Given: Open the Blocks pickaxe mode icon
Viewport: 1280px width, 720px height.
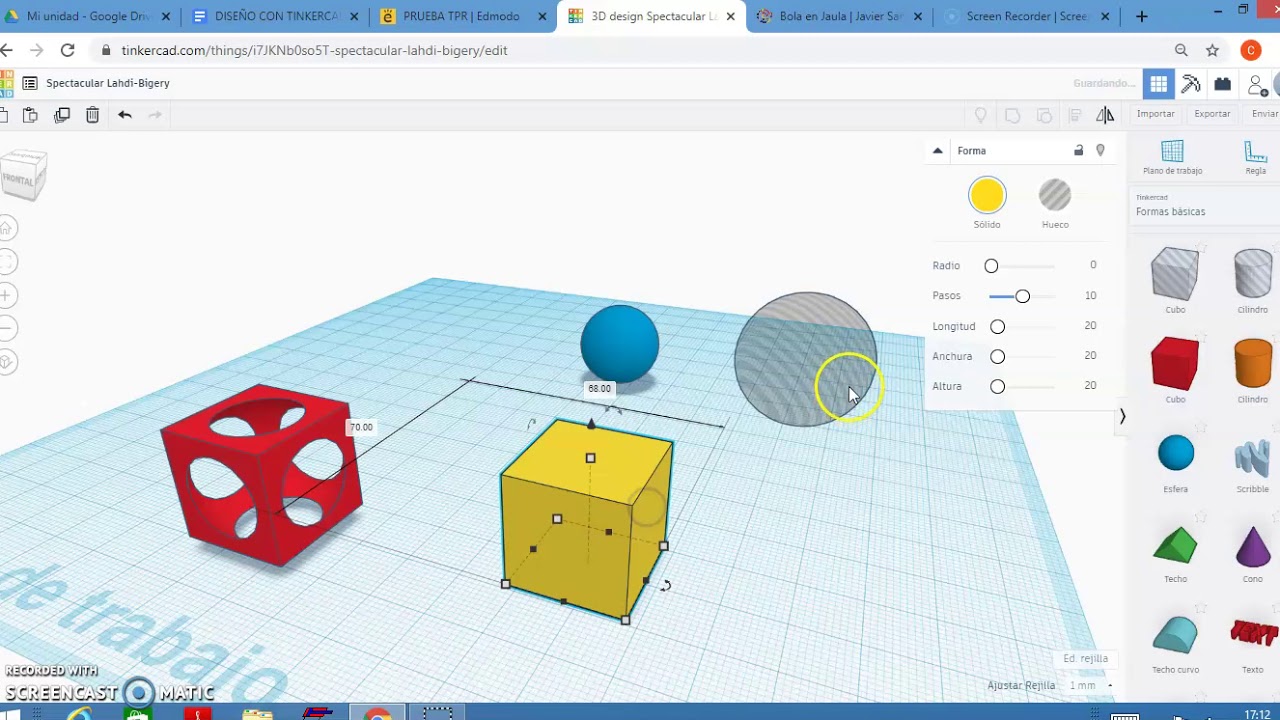Looking at the screenshot, I should [x=1190, y=84].
